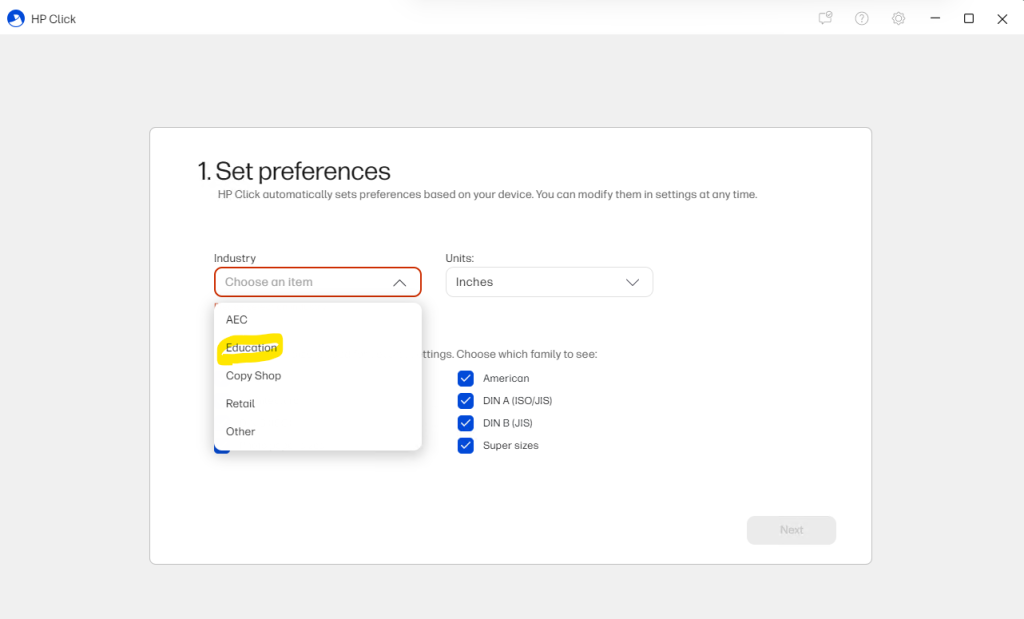The height and width of the screenshot is (619, 1024).
Task: Open the Units dropdown showing Inches
Action: (x=549, y=282)
